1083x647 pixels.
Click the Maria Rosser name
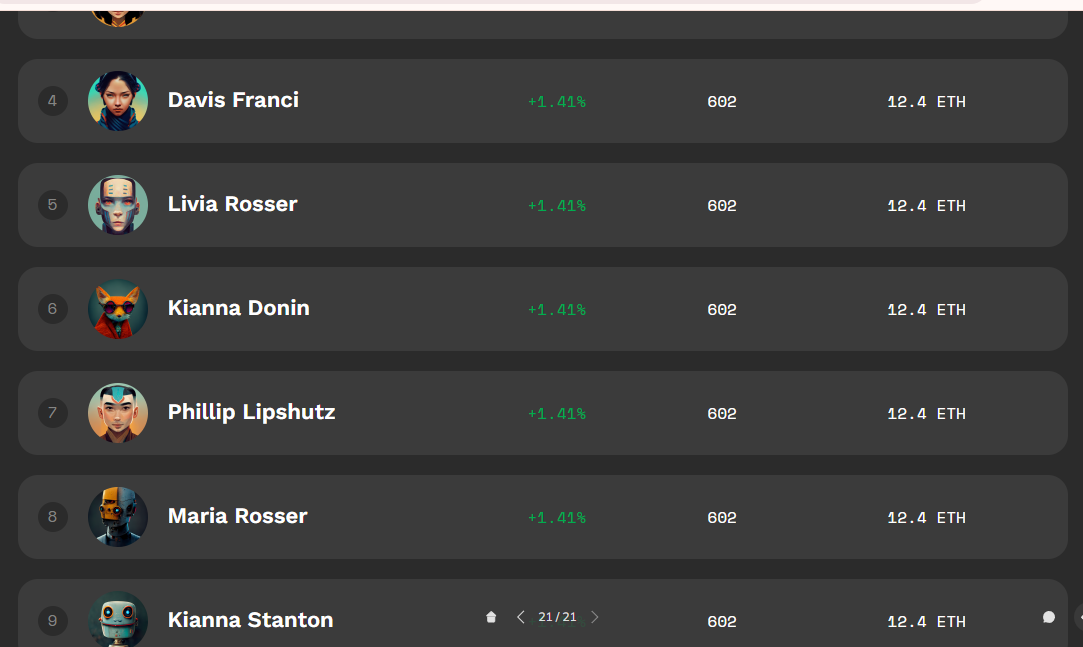238,516
